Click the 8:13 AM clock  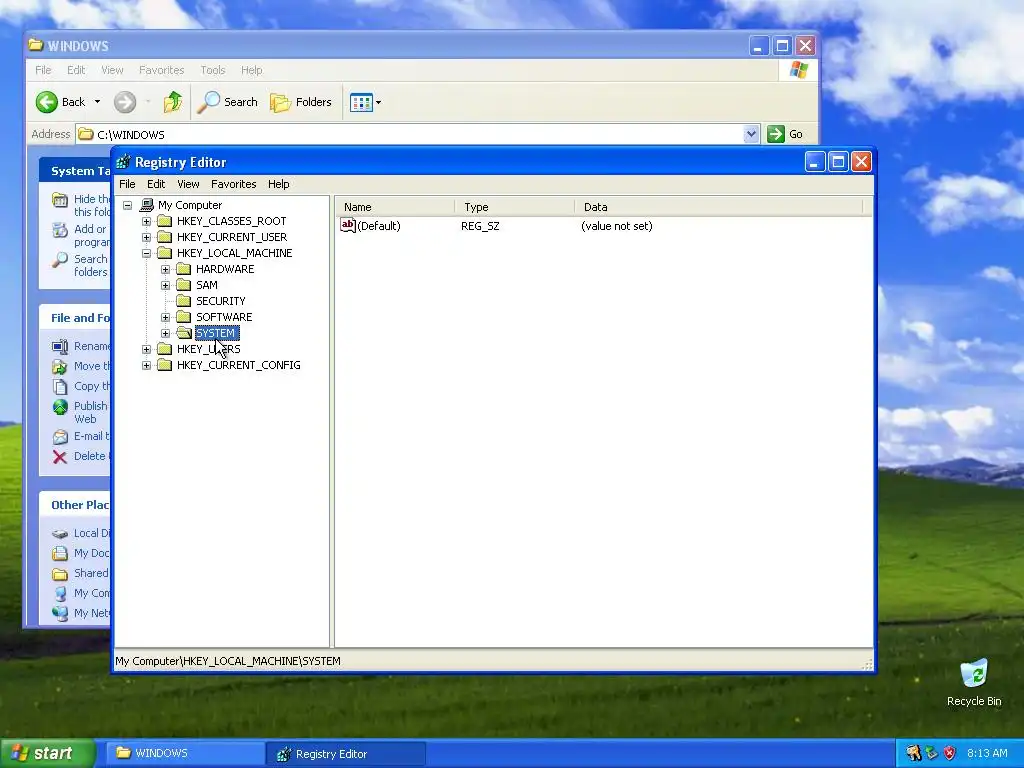click(987, 753)
